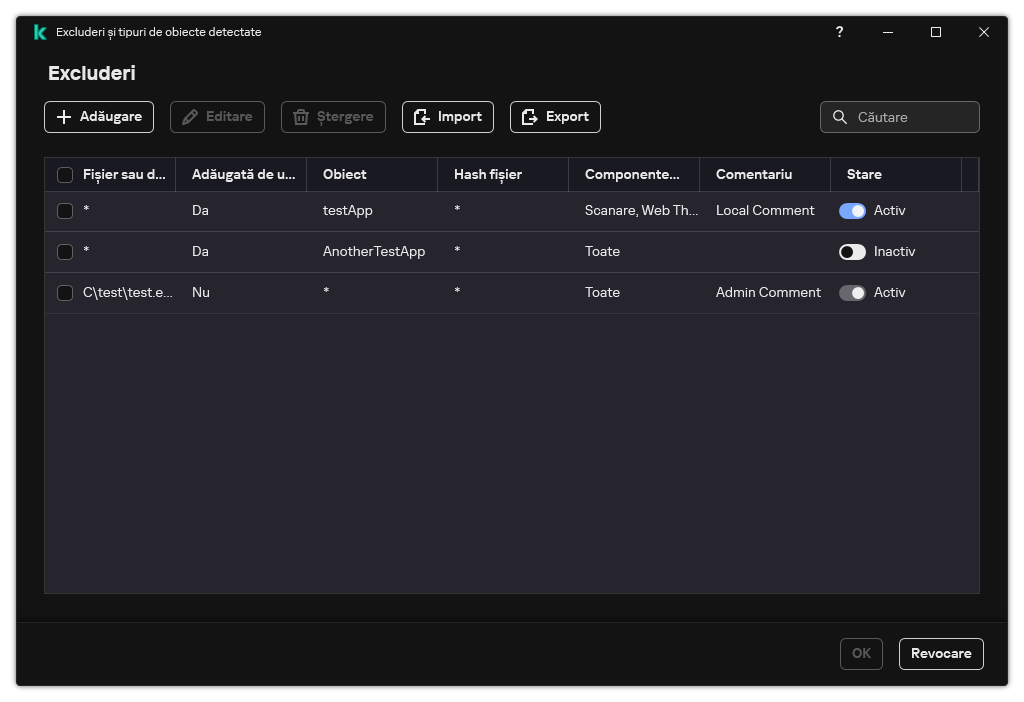Image resolution: width=1024 pixels, height=702 pixels.
Task: Disable the Activ toggle for testApp
Action: [x=852, y=211]
